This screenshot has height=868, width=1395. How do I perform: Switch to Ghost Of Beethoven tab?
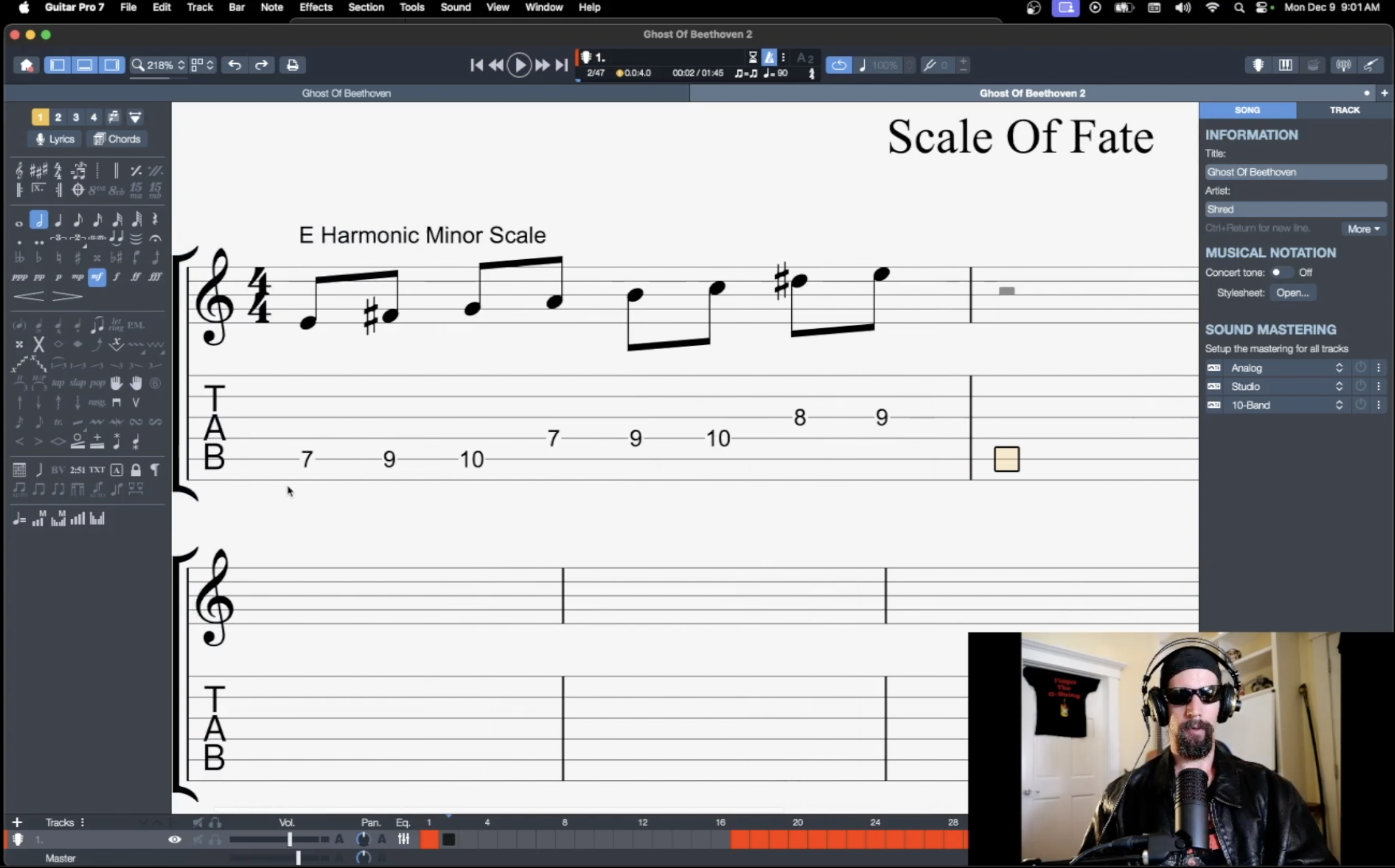coord(346,93)
